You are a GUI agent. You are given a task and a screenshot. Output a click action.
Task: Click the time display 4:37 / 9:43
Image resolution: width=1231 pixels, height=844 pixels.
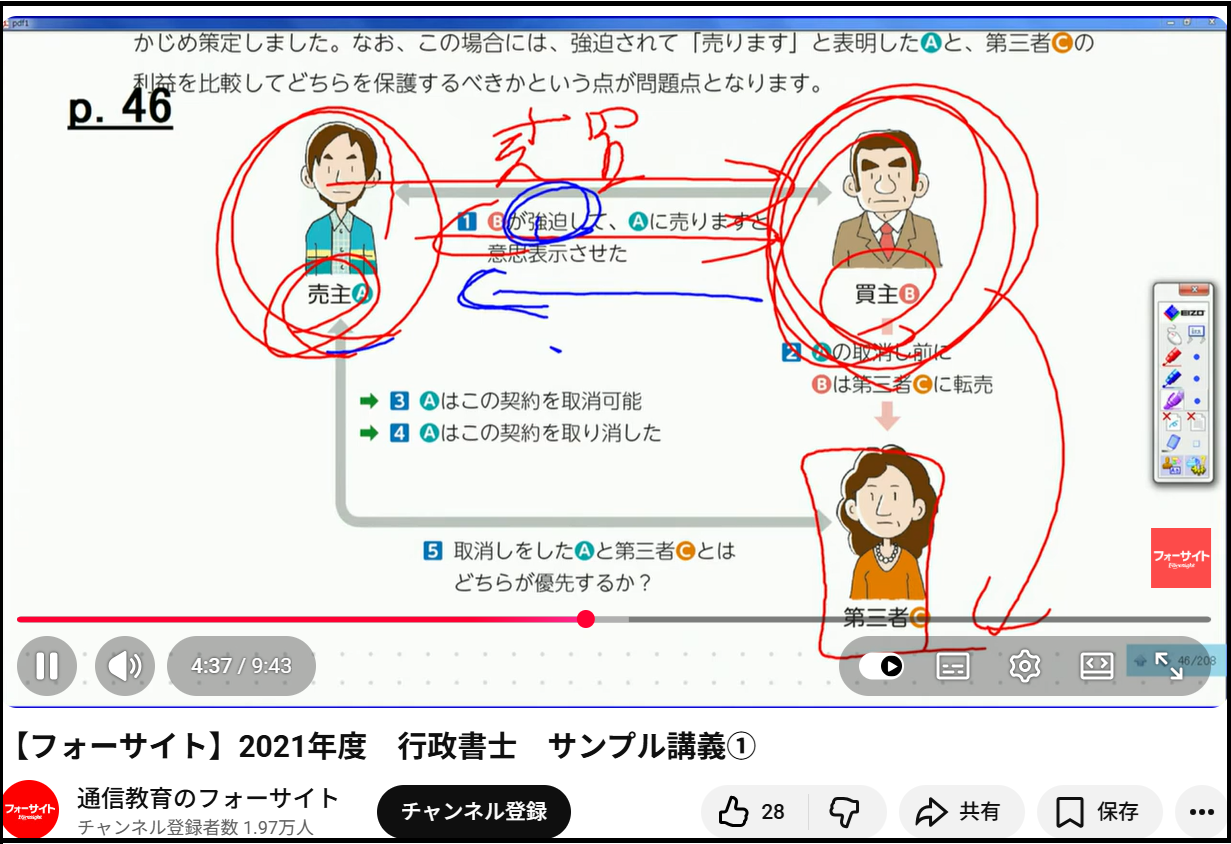(x=241, y=666)
